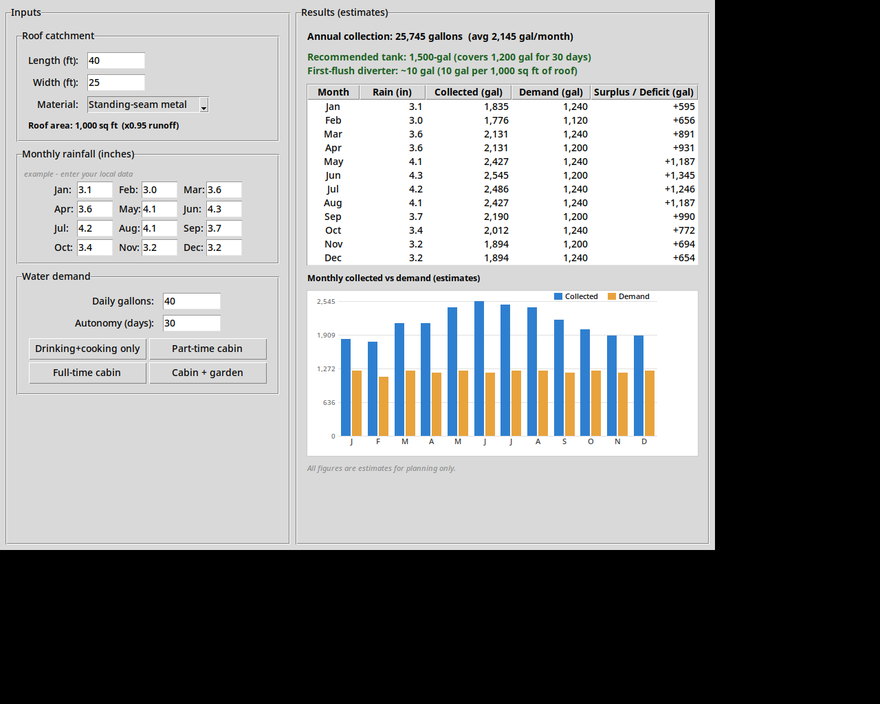Click the chart title Monthly collected vs demand
The image size is (880, 704).
tap(393, 278)
